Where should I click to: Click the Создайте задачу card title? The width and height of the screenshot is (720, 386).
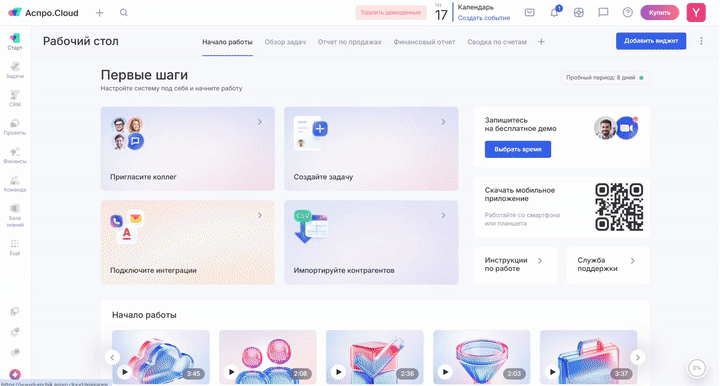point(323,177)
